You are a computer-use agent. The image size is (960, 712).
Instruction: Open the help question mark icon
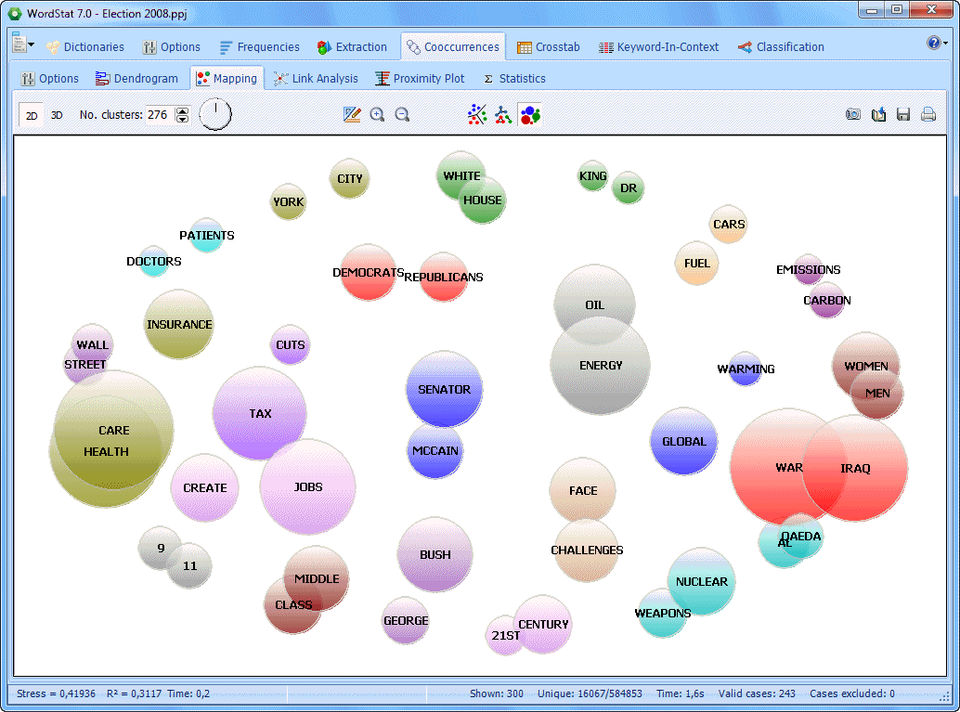click(x=934, y=43)
